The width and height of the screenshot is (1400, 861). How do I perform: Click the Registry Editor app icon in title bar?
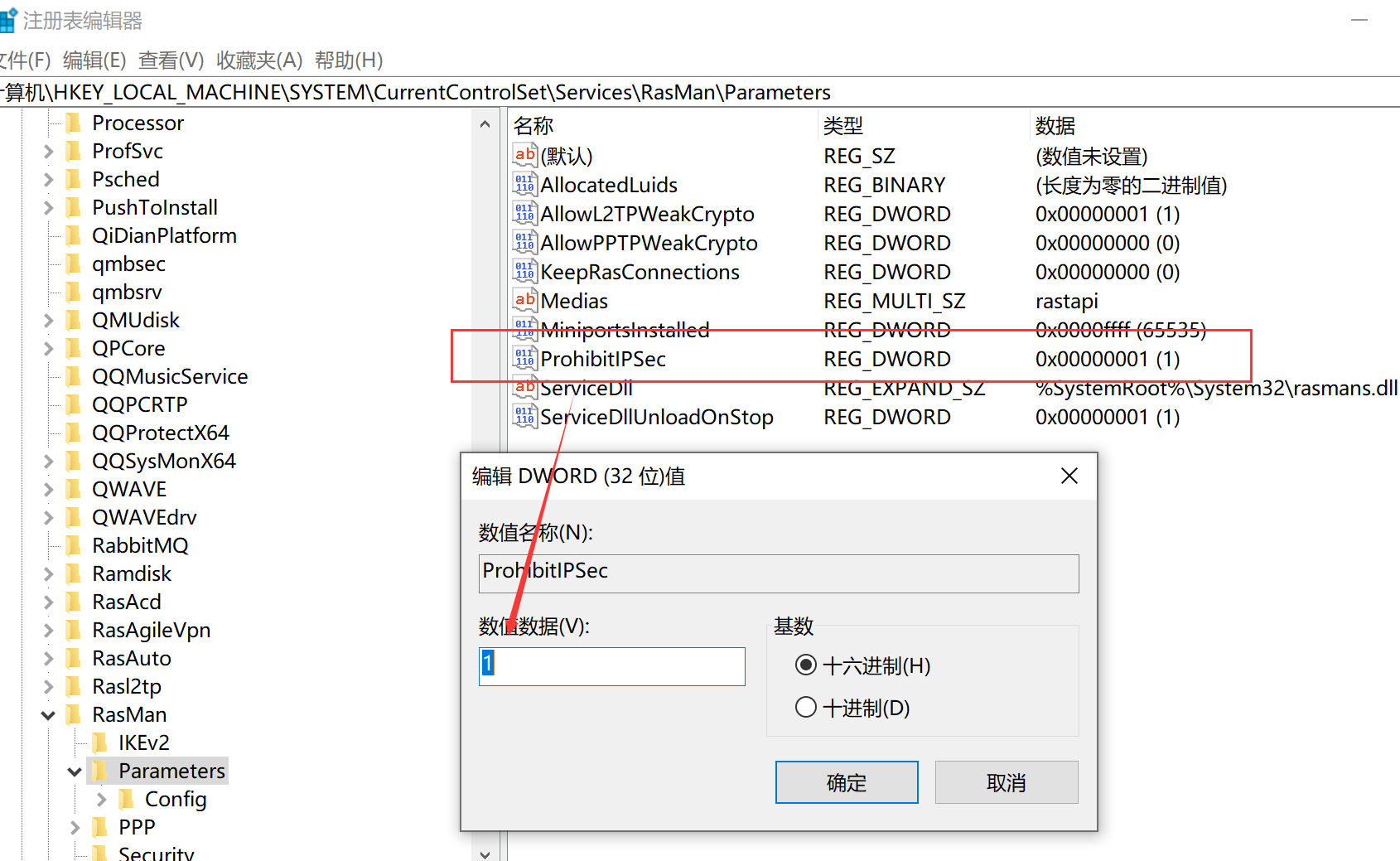pyautogui.click(x=7, y=21)
